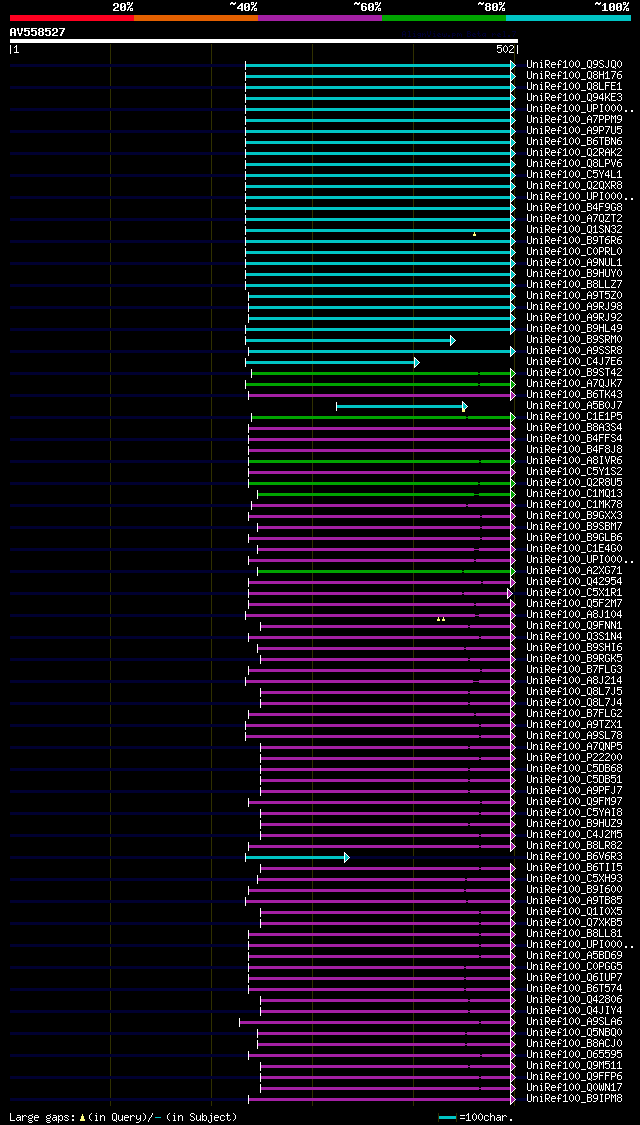
Task: Open hit UniRef100_Q8H176
Action: (574, 75)
